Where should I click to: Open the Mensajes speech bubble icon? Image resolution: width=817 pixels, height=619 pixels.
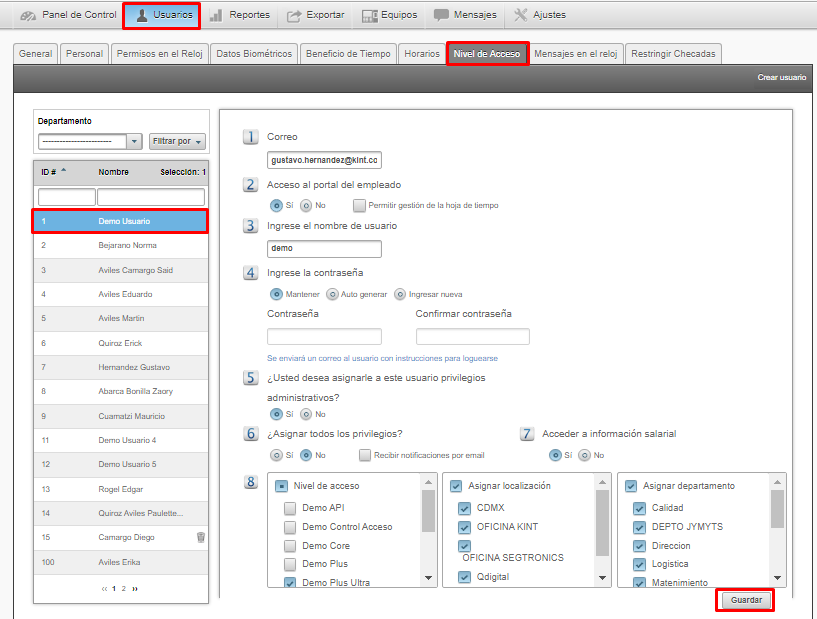(x=441, y=15)
